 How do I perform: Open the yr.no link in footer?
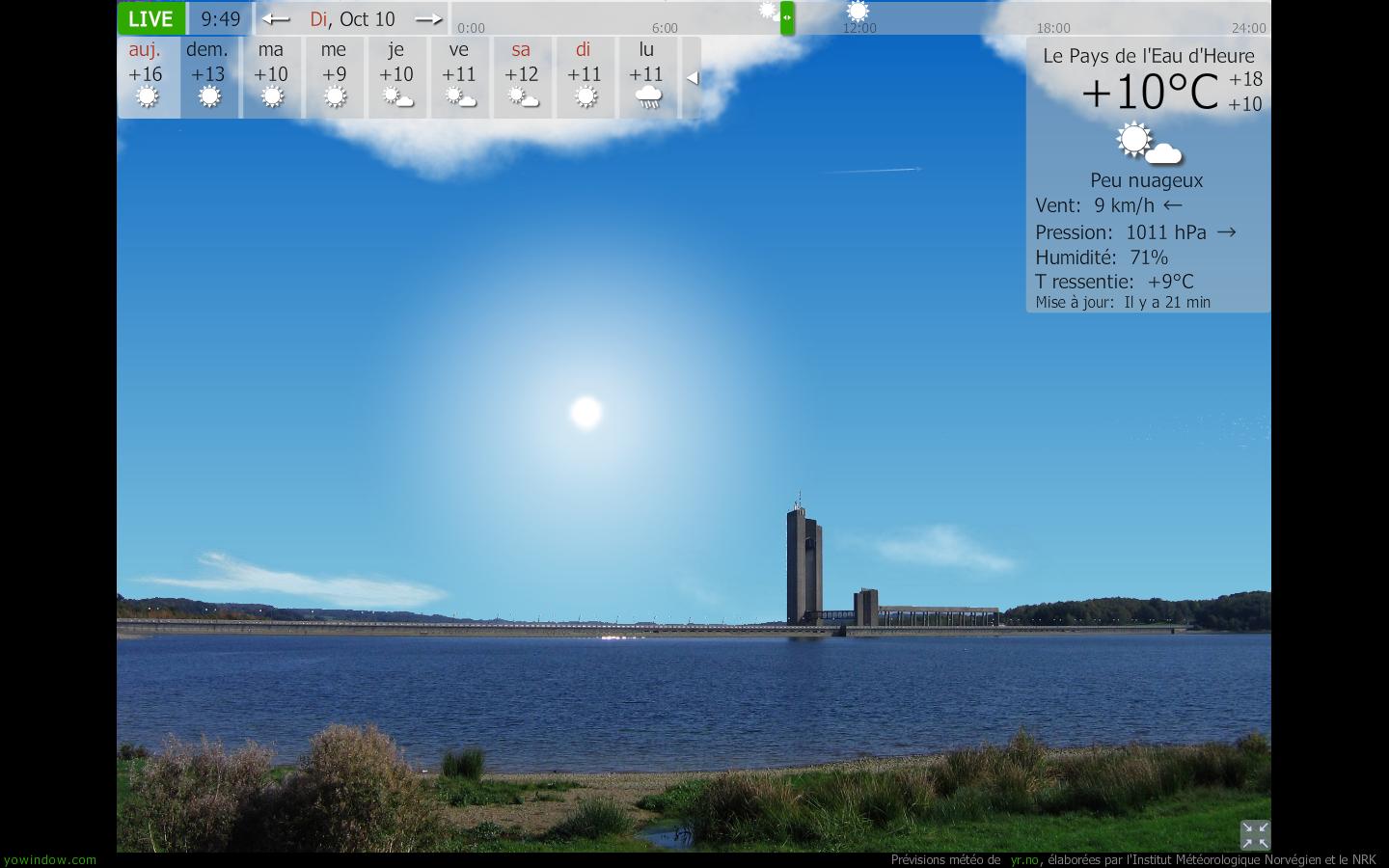(x=1023, y=859)
